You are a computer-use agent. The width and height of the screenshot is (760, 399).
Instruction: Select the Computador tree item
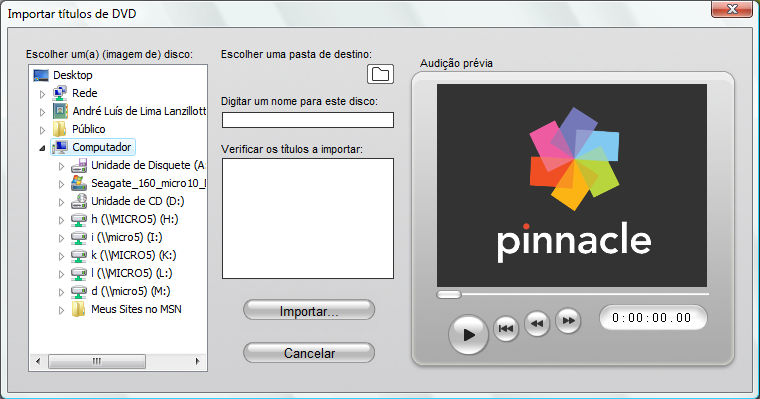pyautogui.click(x=102, y=147)
